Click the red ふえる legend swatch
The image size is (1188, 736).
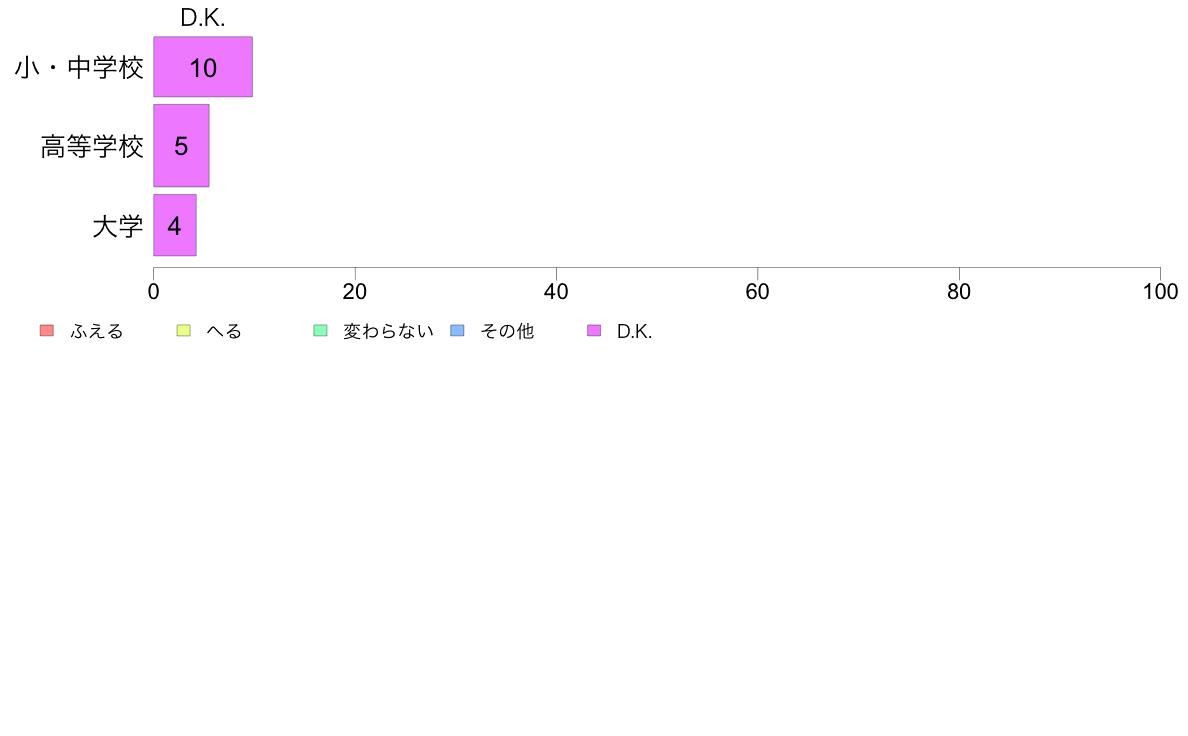47,330
